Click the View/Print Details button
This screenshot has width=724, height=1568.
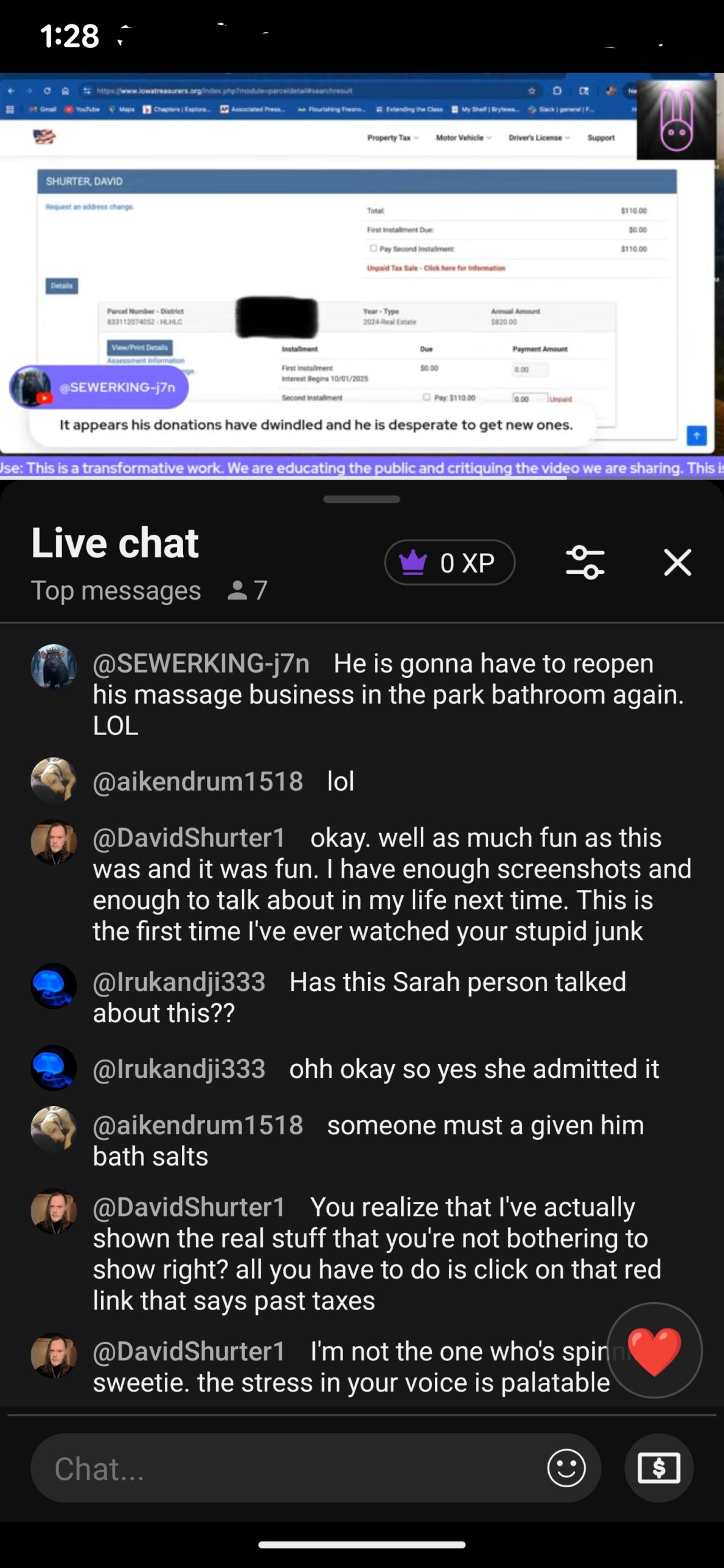coord(140,347)
